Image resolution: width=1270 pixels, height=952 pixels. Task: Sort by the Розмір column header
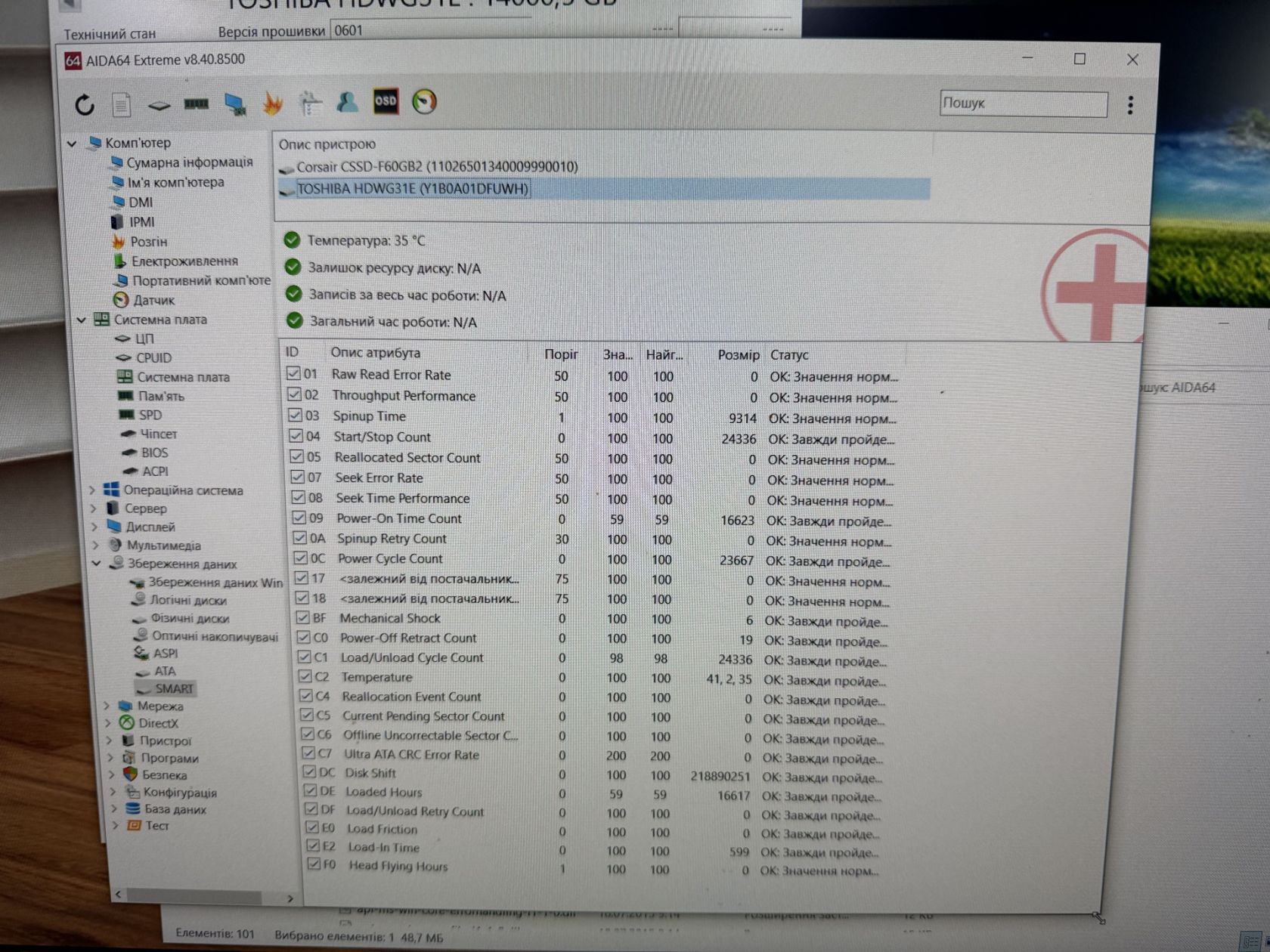739,354
